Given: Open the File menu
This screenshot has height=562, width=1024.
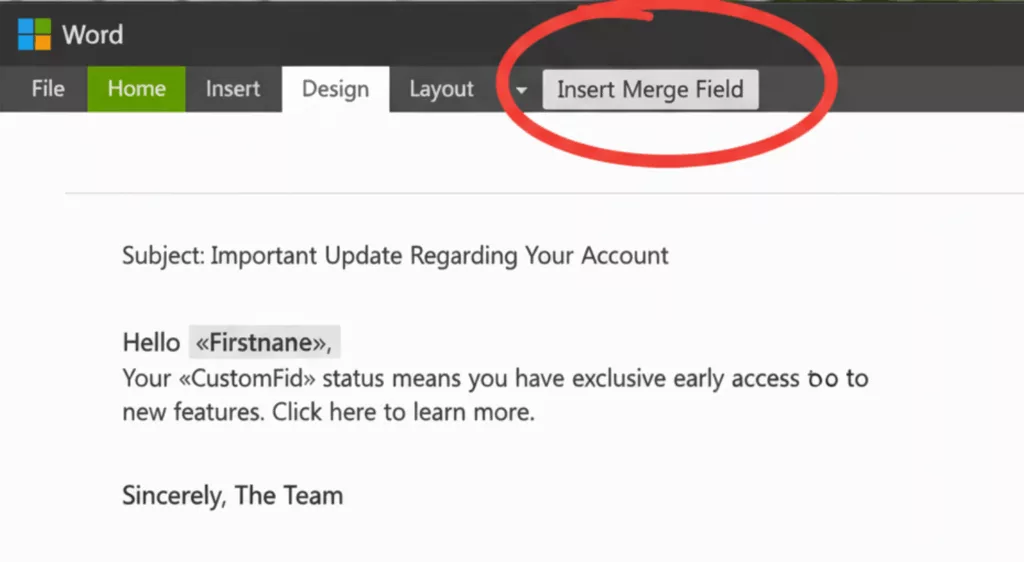Looking at the screenshot, I should click(x=48, y=89).
